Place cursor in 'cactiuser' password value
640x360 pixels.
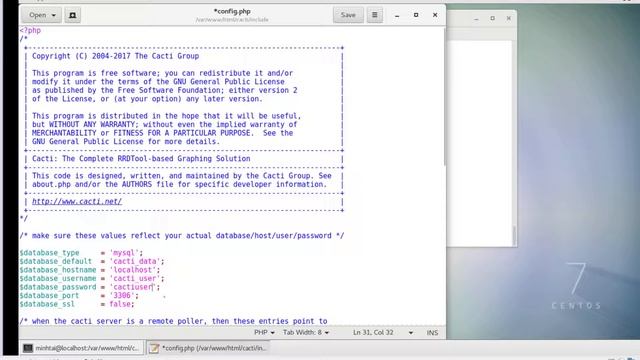(133, 287)
